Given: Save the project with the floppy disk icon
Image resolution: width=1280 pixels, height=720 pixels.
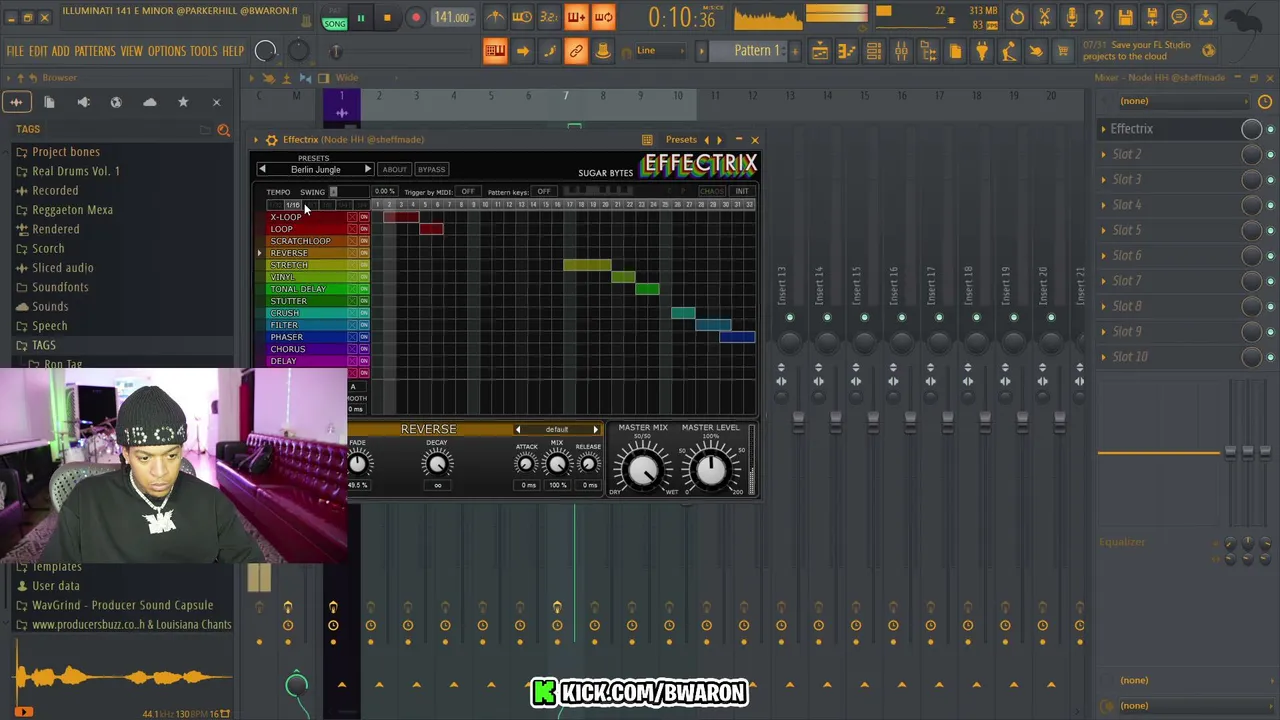Looking at the screenshot, I should 1125,17.
